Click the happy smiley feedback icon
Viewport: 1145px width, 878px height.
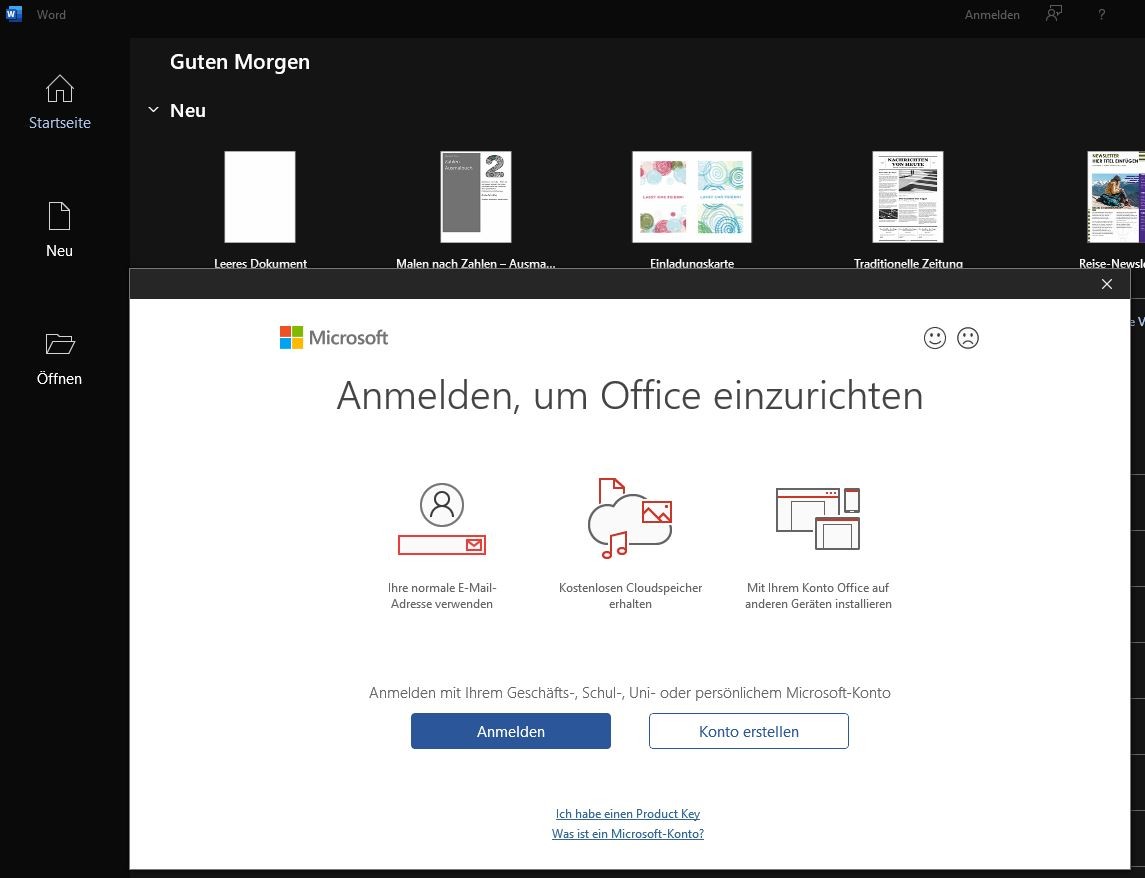pyautogui.click(x=934, y=338)
